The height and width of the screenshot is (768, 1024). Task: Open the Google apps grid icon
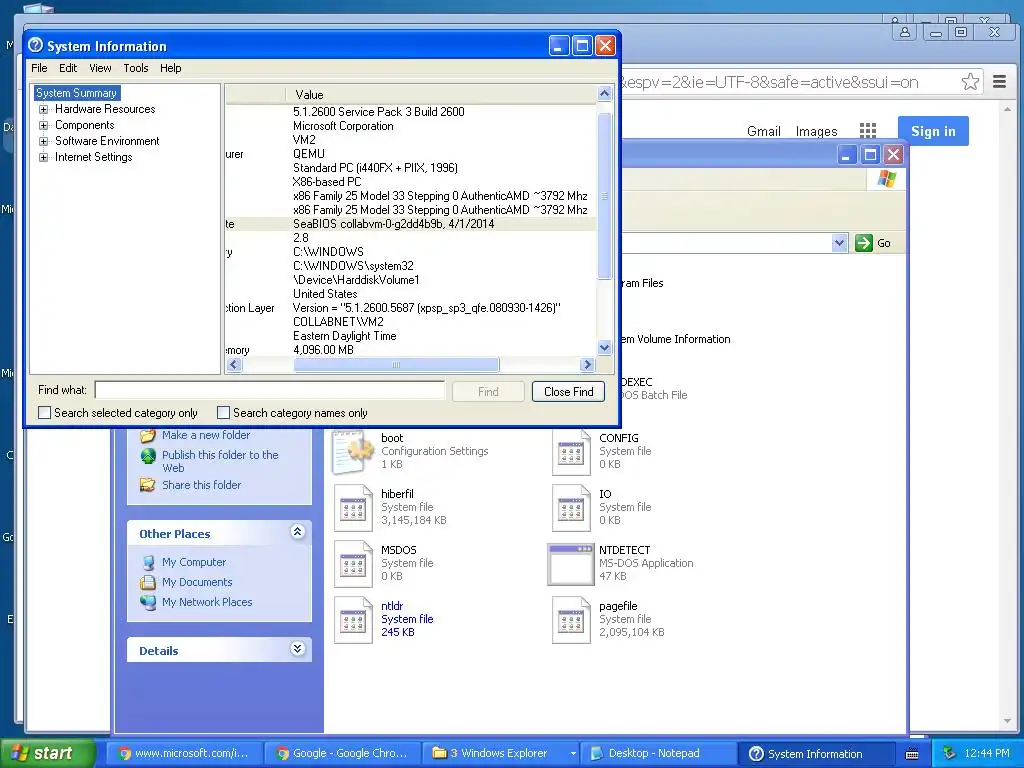coord(868,131)
